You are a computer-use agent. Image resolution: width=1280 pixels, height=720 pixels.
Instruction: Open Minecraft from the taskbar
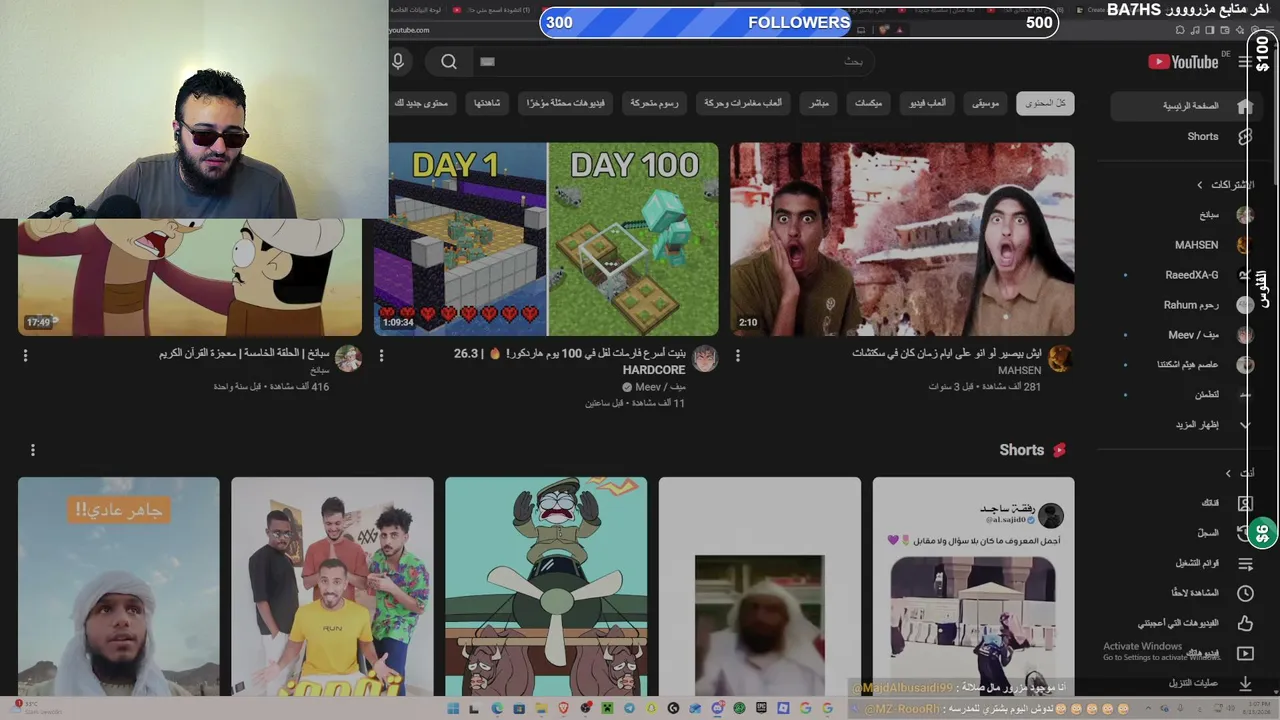(607, 709)
